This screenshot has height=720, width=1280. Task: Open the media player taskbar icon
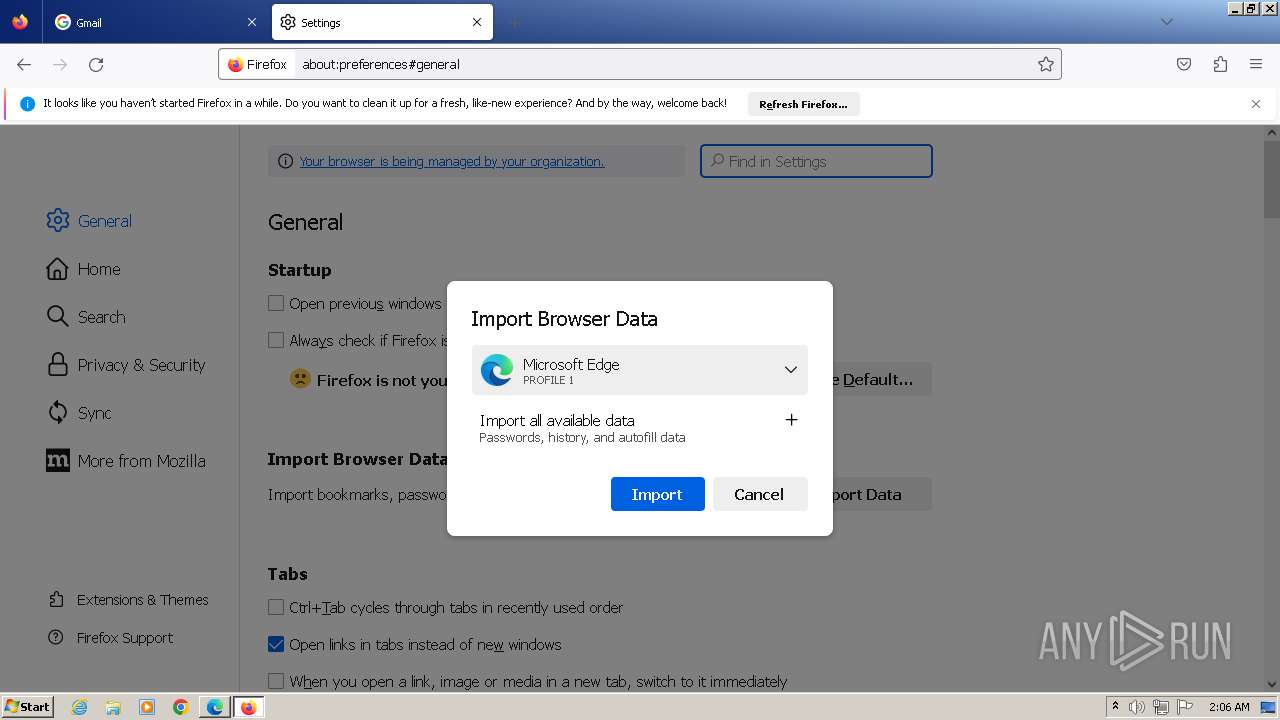click(147, 707)
